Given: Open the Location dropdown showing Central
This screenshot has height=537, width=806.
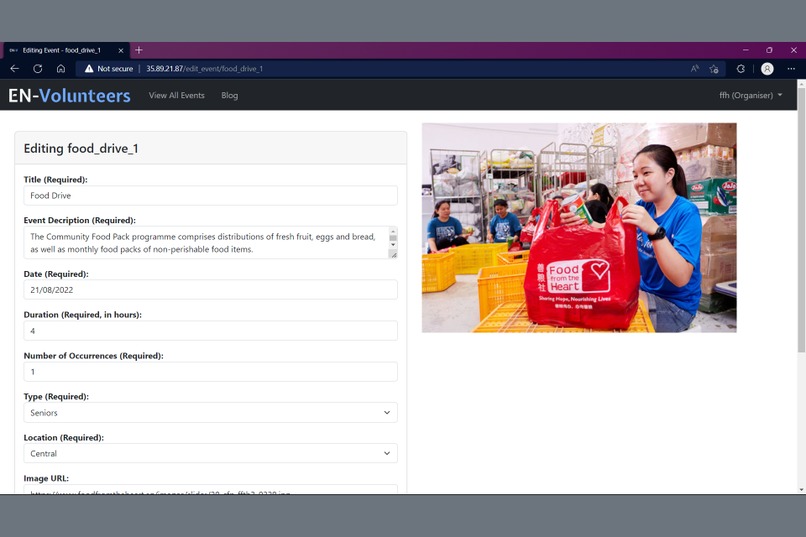Looking at the screenshot, I should coord(210,453).
